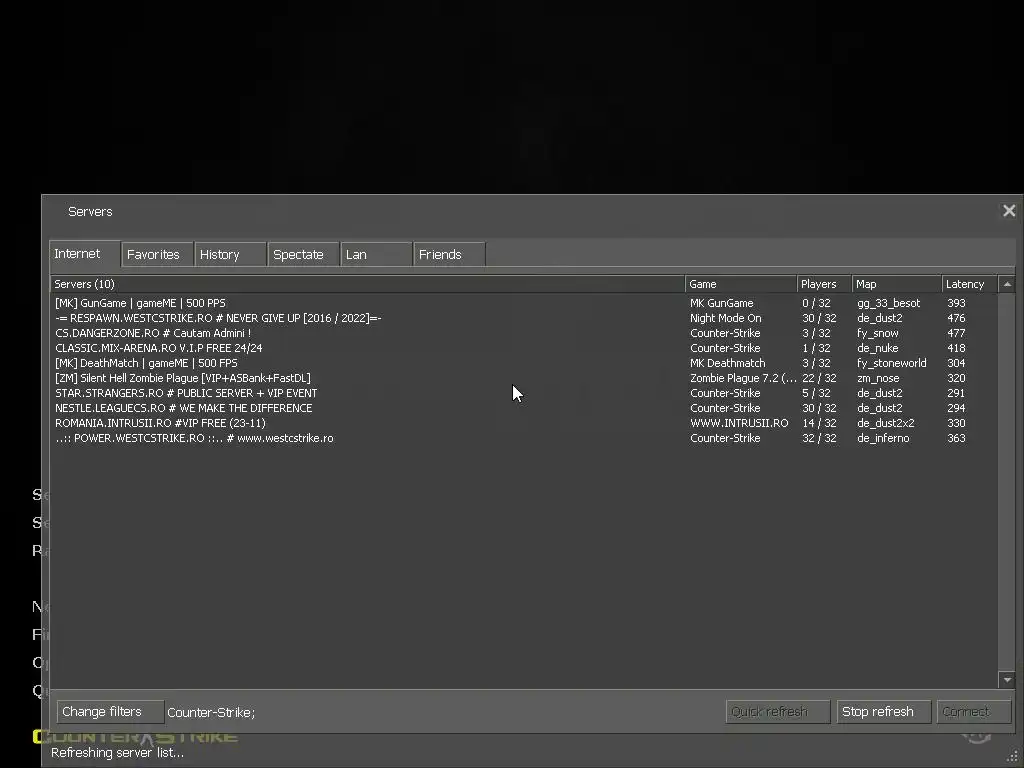1024x768 pixels.
Task: Click the gg_33_besot map cell
Action: [888, 304]
